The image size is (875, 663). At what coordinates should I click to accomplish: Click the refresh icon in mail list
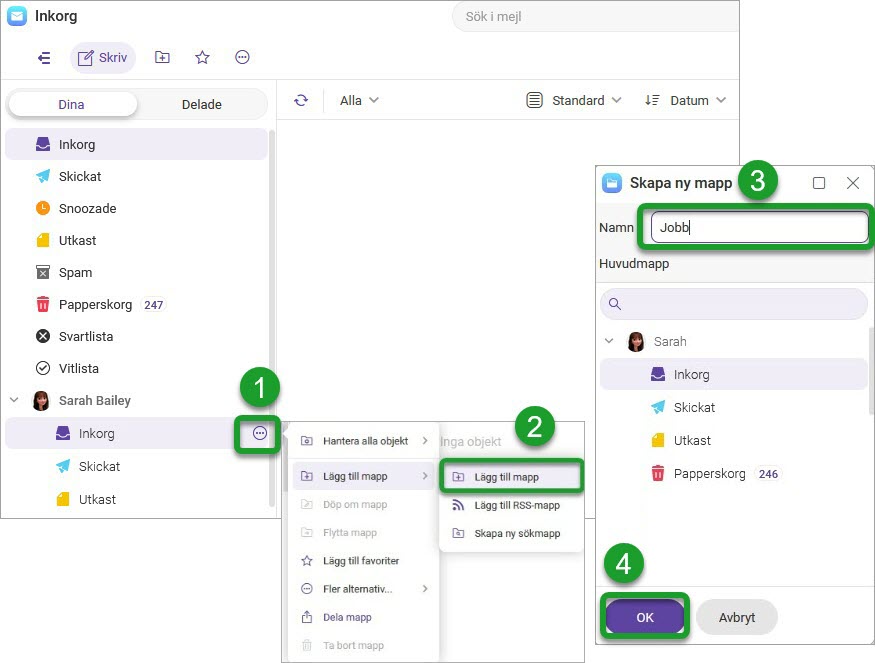point(301,100)
